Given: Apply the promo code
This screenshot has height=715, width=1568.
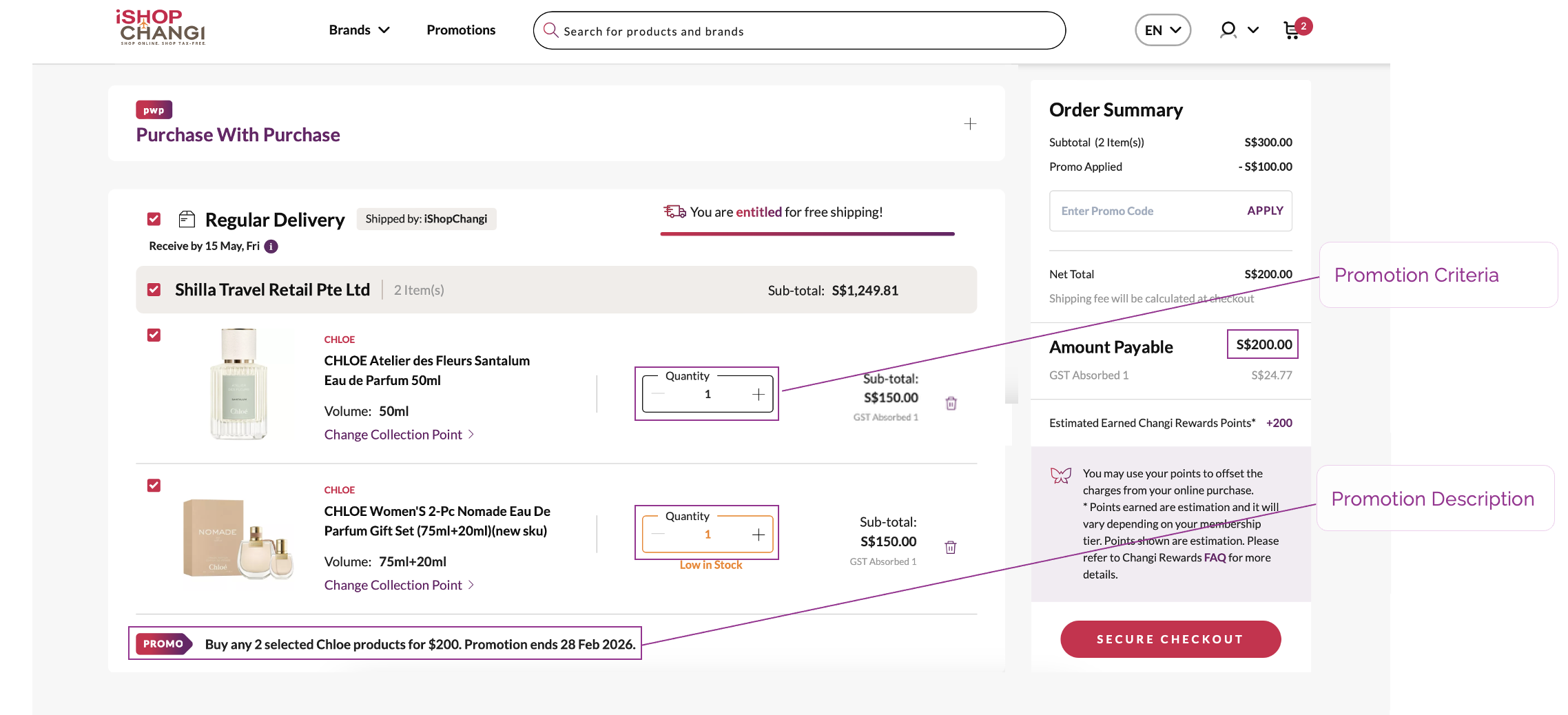Looking at the screenshot, I should (x=1265, y=211).
